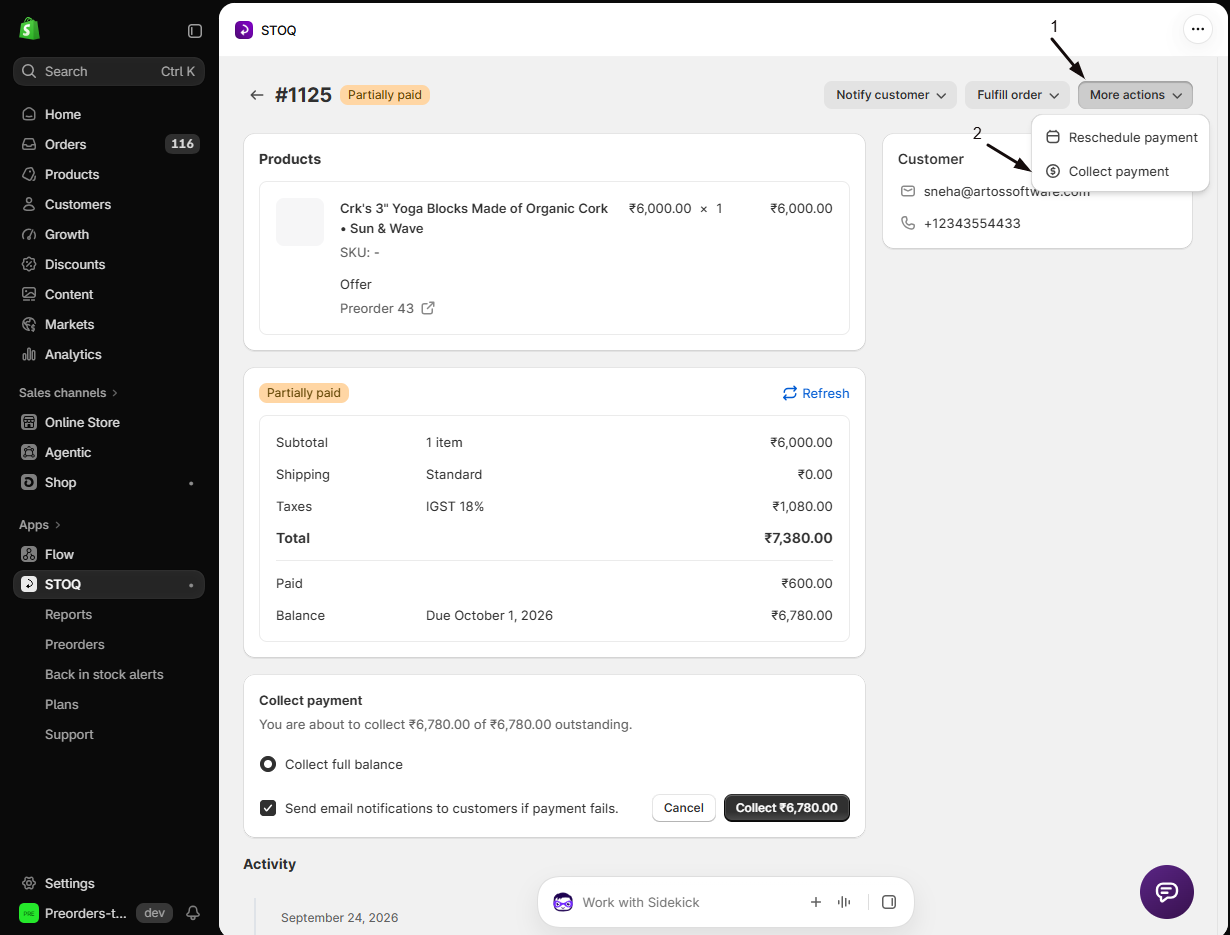Screen dimensions: 1230x935
Task: Click the Partially paid badge beside #1125
Action: pyautogui.click(x=385, y=95)
